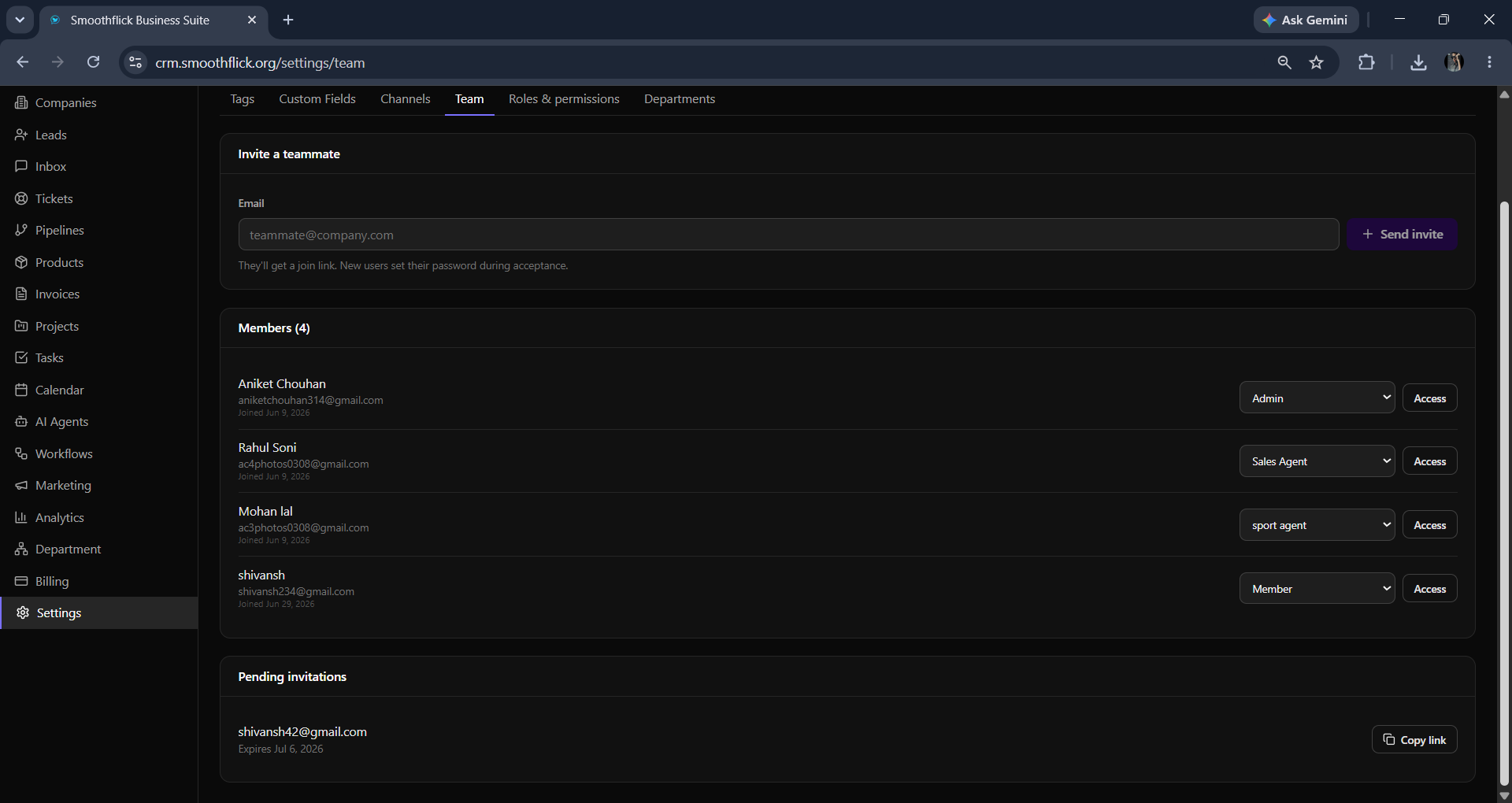The height and width of the screenshot is (803, 1512).
Task: Open Inbox via its chat icon
Action: click(x=21, y=167)
